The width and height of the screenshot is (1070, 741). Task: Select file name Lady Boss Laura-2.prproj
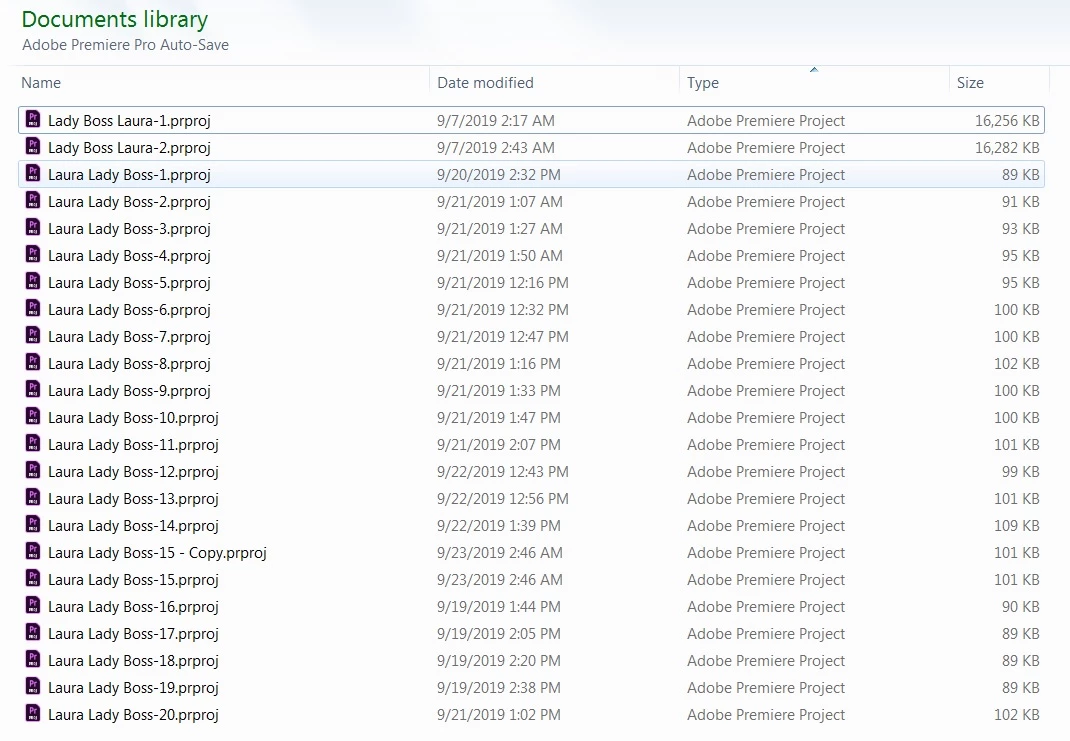coord(129,147)
